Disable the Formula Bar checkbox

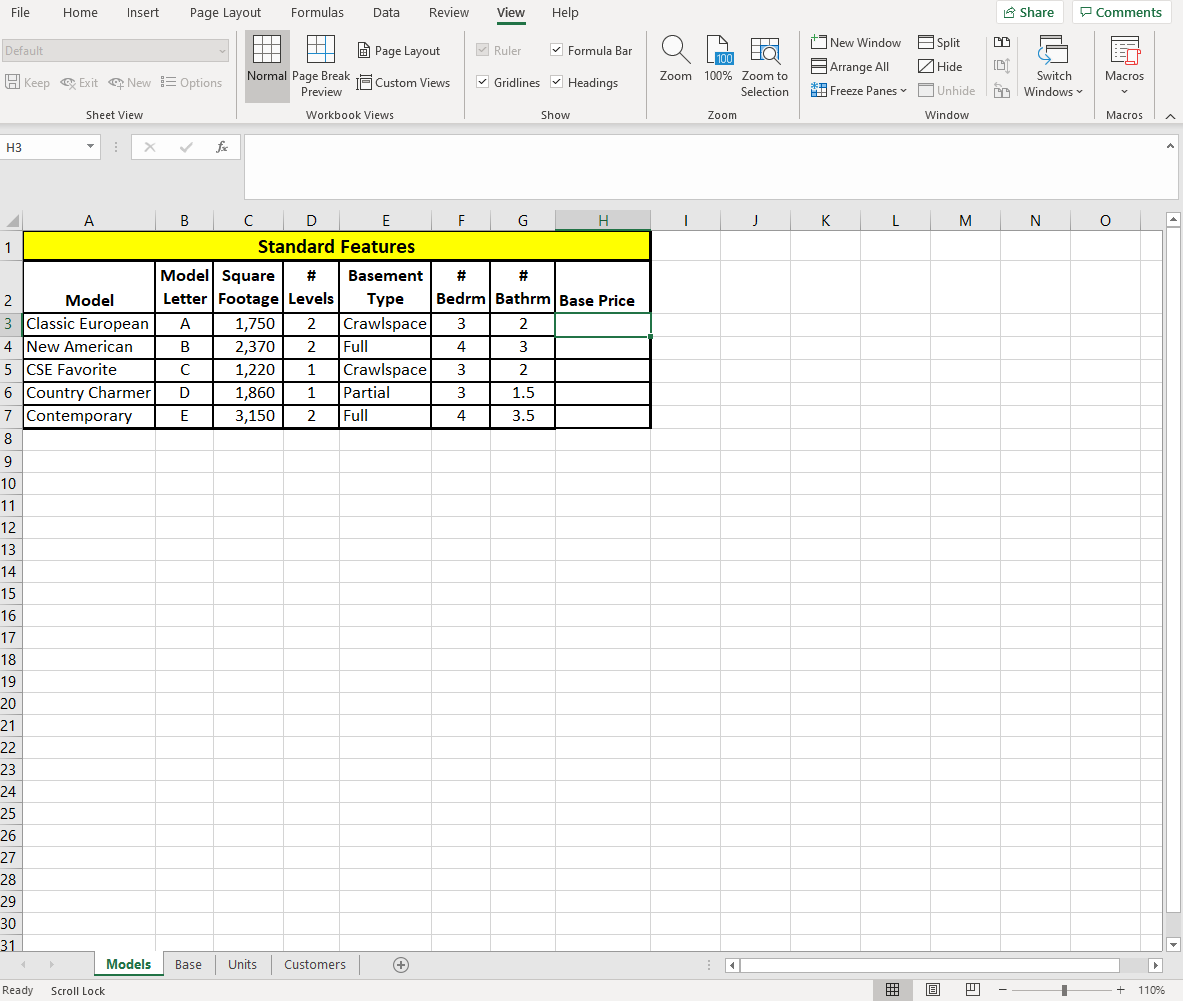(x=555, y=50)
